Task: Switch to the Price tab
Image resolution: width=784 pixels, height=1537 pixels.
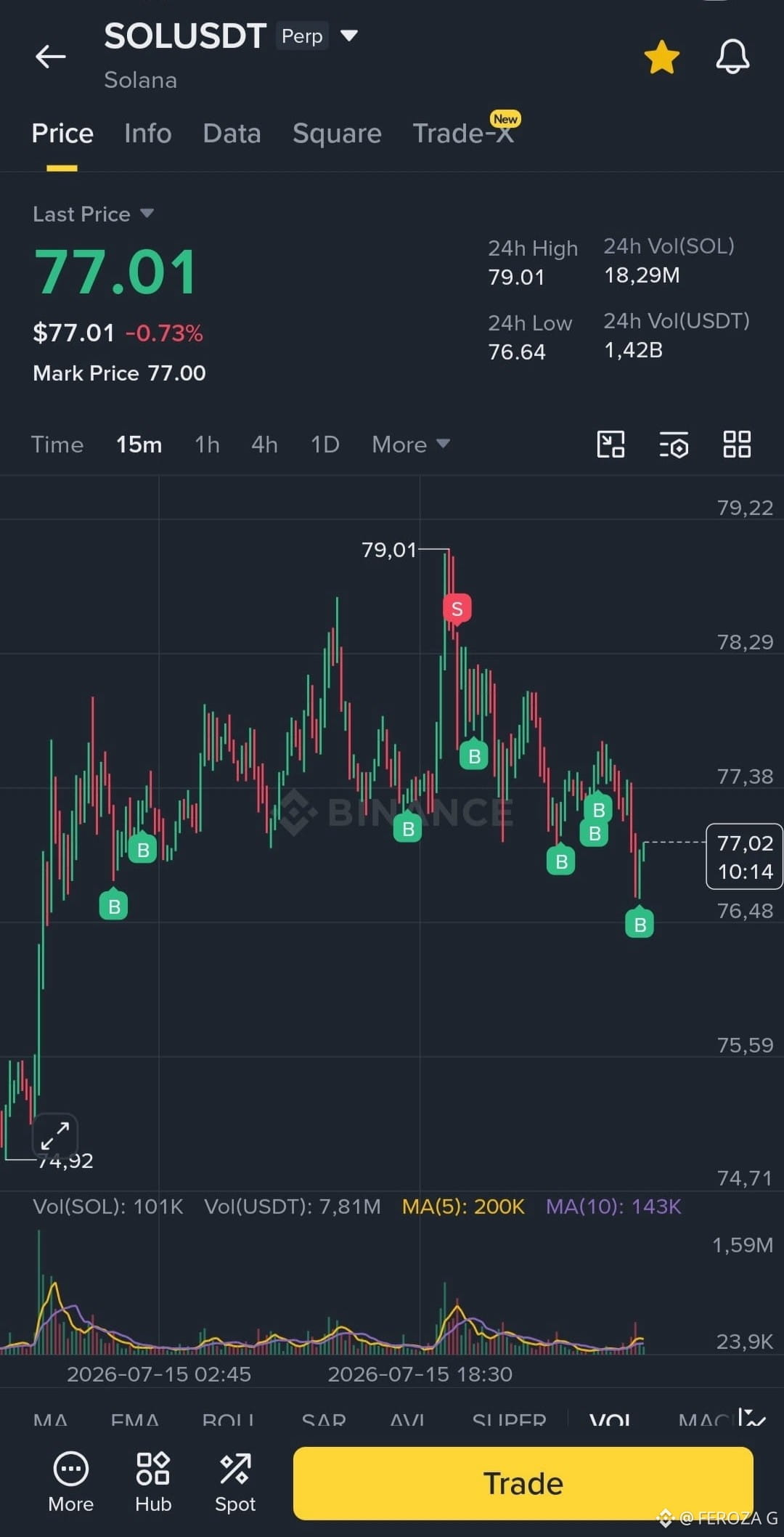Action: click(x=62, y=134)
